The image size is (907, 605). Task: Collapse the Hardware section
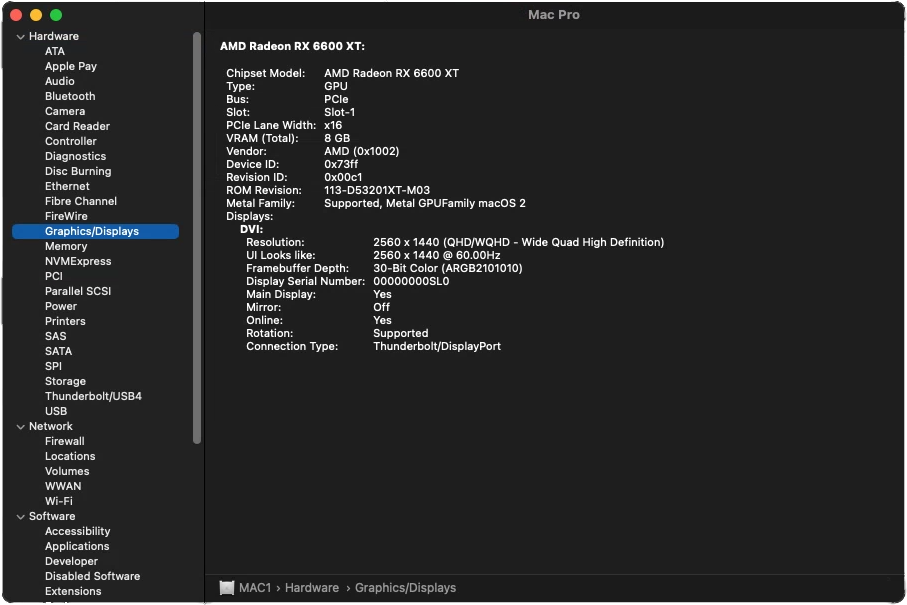[21, 36]
